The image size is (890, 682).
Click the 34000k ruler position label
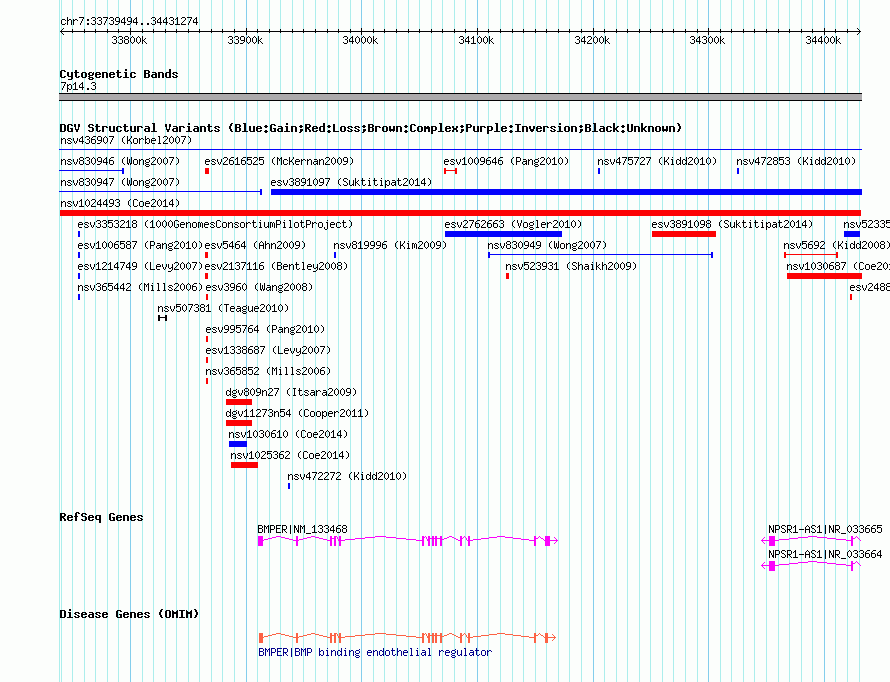pos(360,40)
